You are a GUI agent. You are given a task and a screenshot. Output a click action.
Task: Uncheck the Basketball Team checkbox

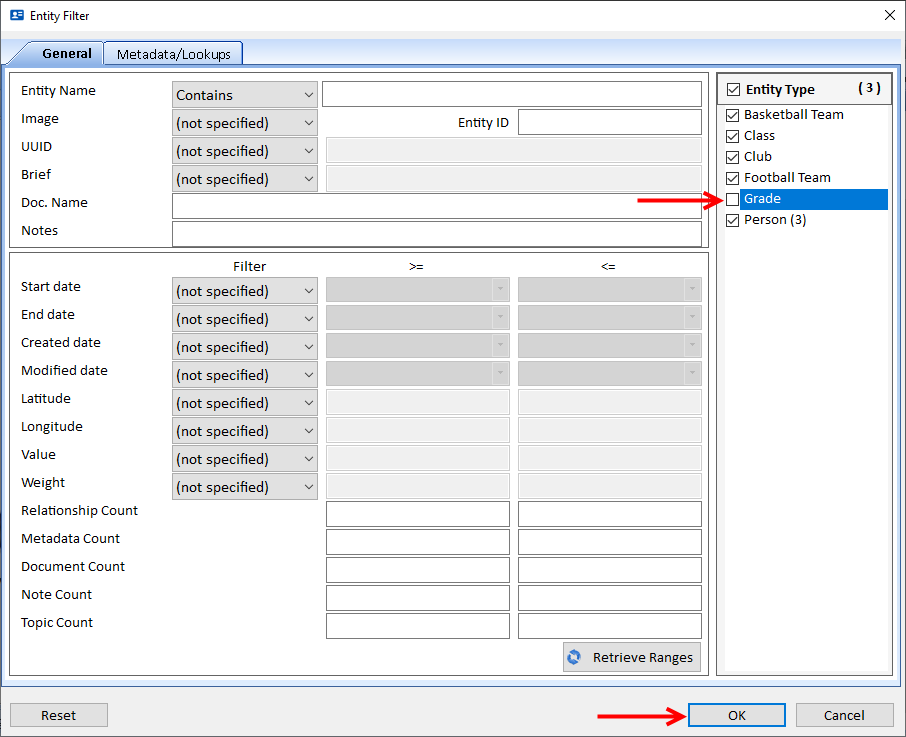coord(733,115)
